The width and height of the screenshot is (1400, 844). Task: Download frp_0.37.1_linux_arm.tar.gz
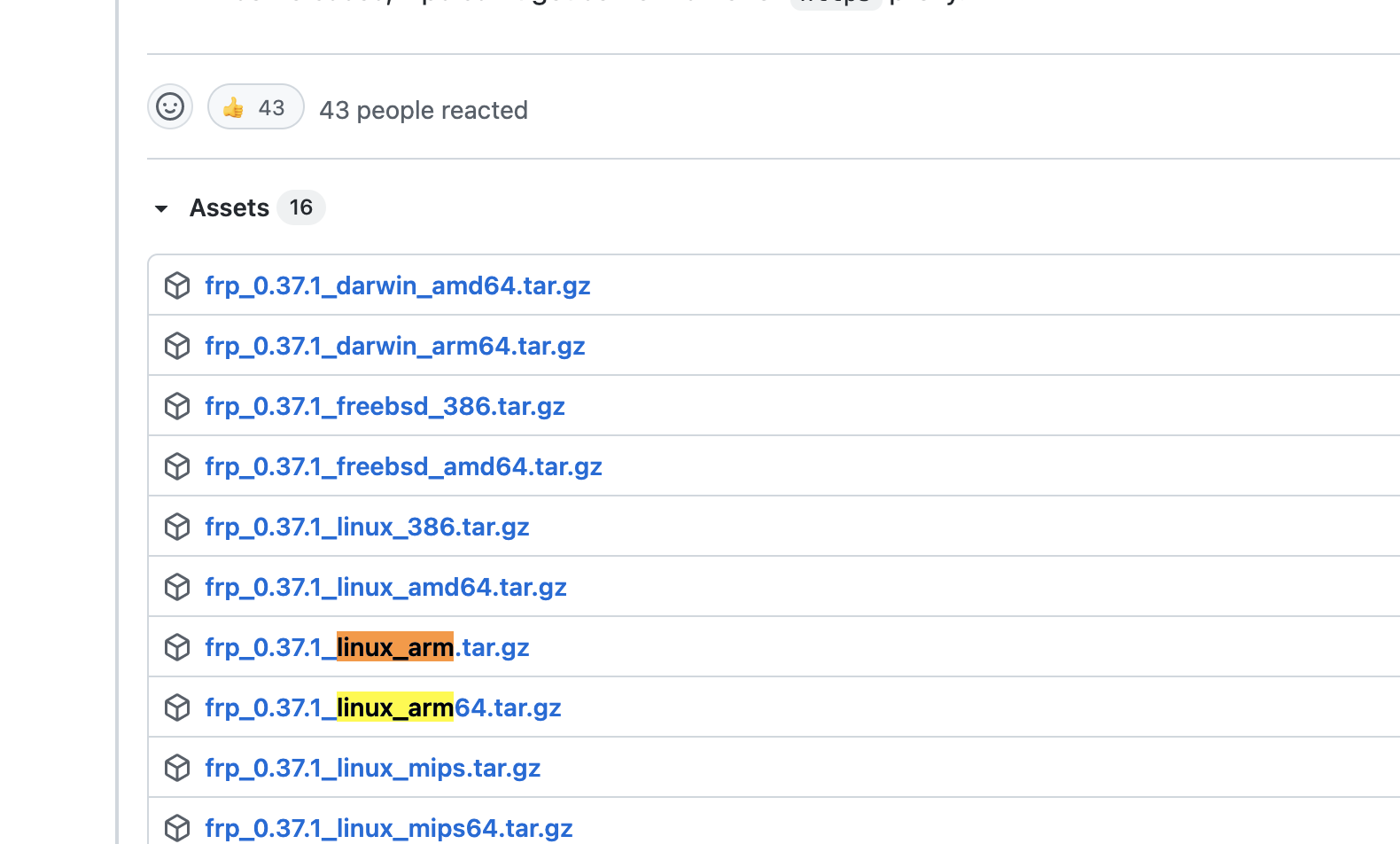(367, 647)
